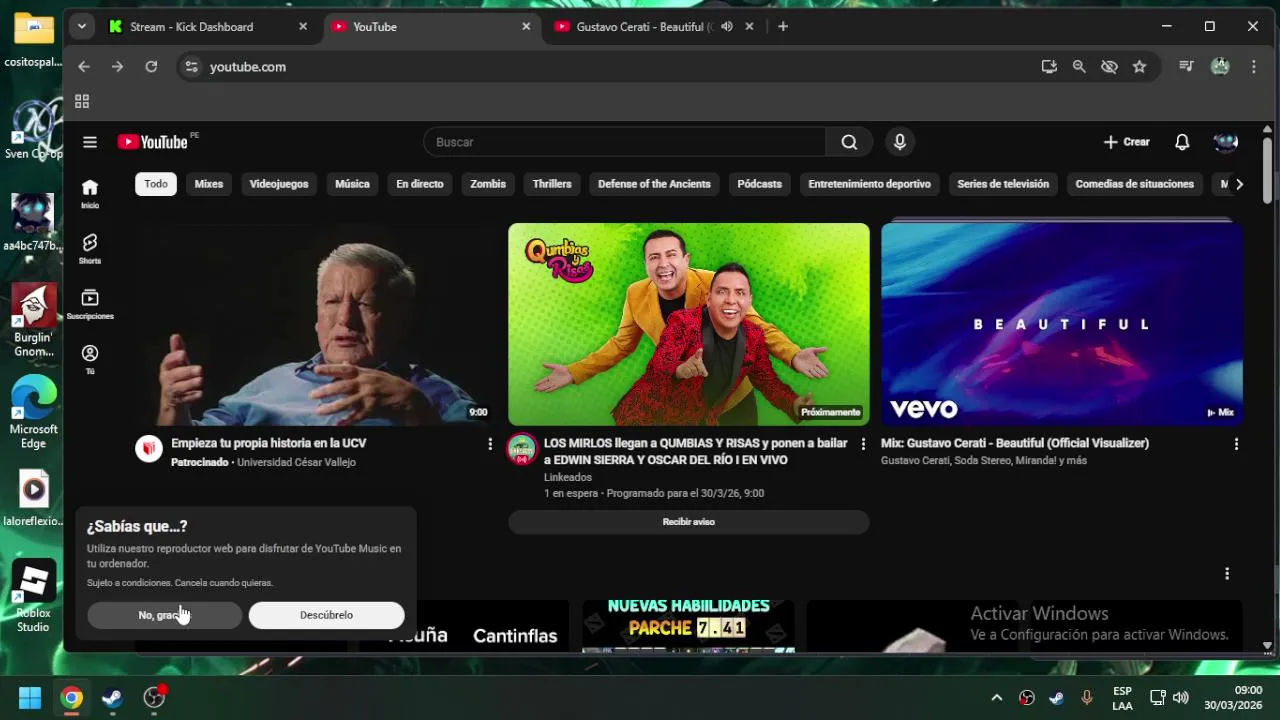Open Suscripciones in the sidebar
Viewport: 1280px width, 720px height.
[x=90, y=304]
